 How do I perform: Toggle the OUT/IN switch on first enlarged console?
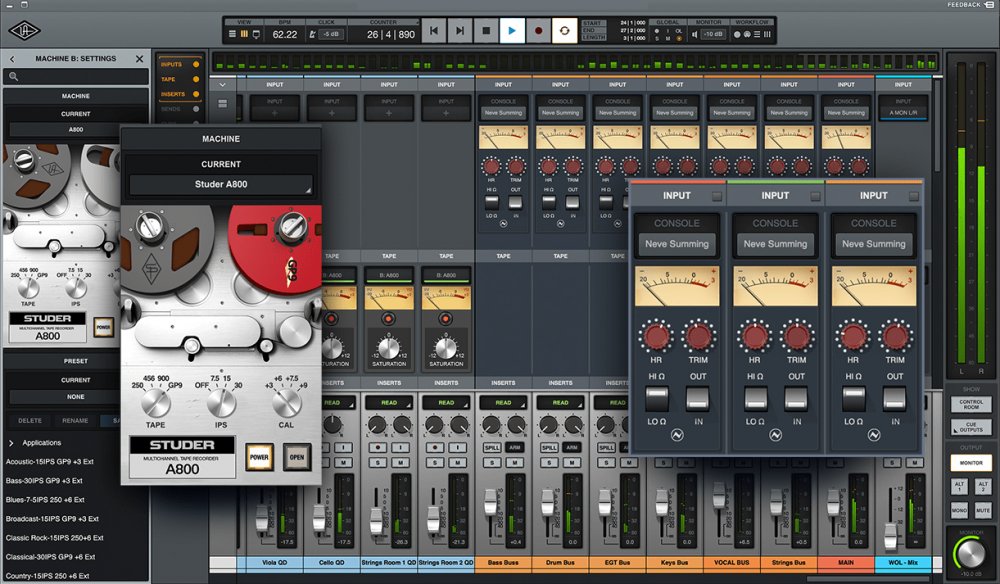pyautogui.click(x=698, y=398)
